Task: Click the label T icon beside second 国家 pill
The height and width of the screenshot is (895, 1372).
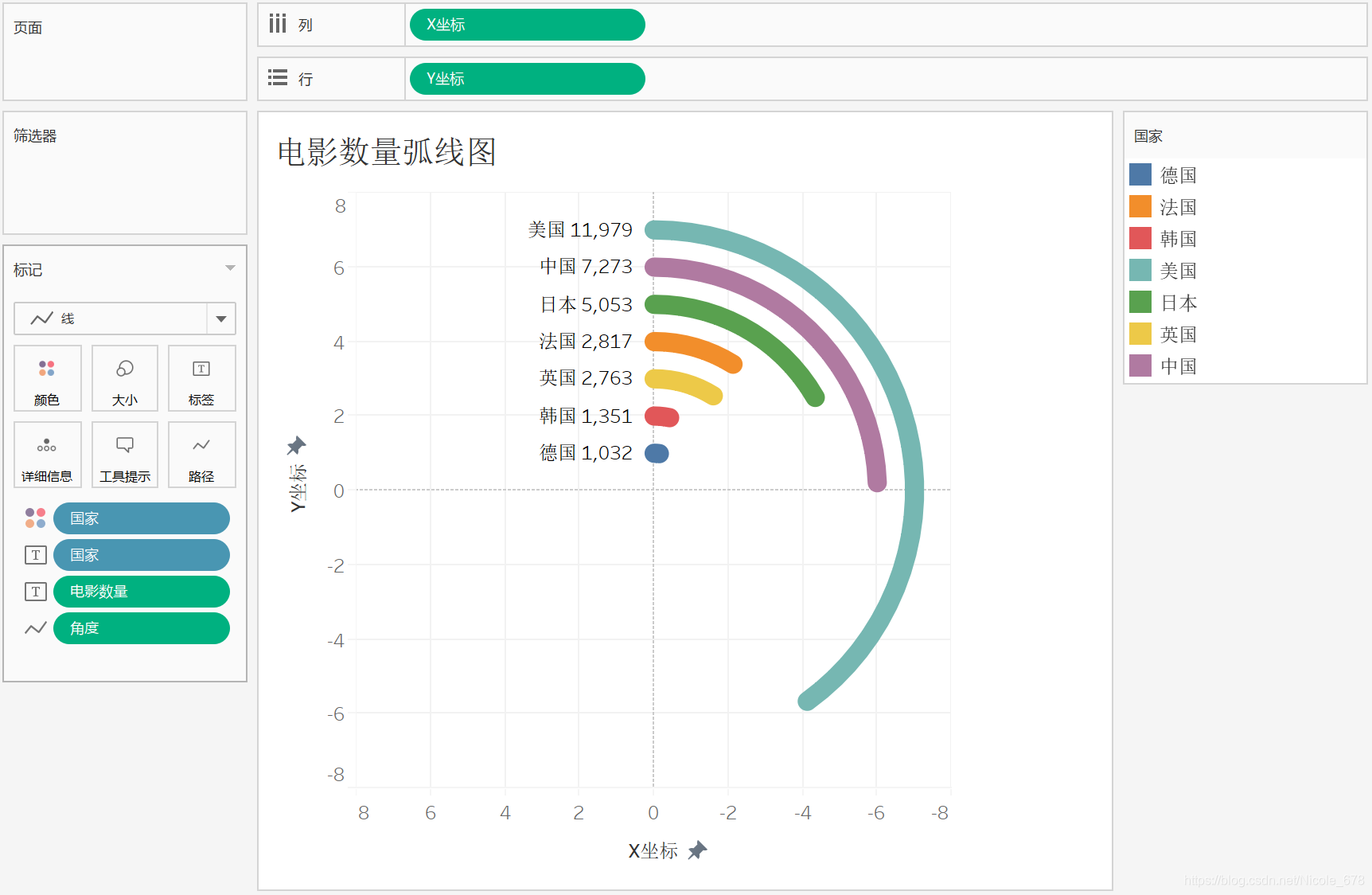Action: click(x=35, y=555)
